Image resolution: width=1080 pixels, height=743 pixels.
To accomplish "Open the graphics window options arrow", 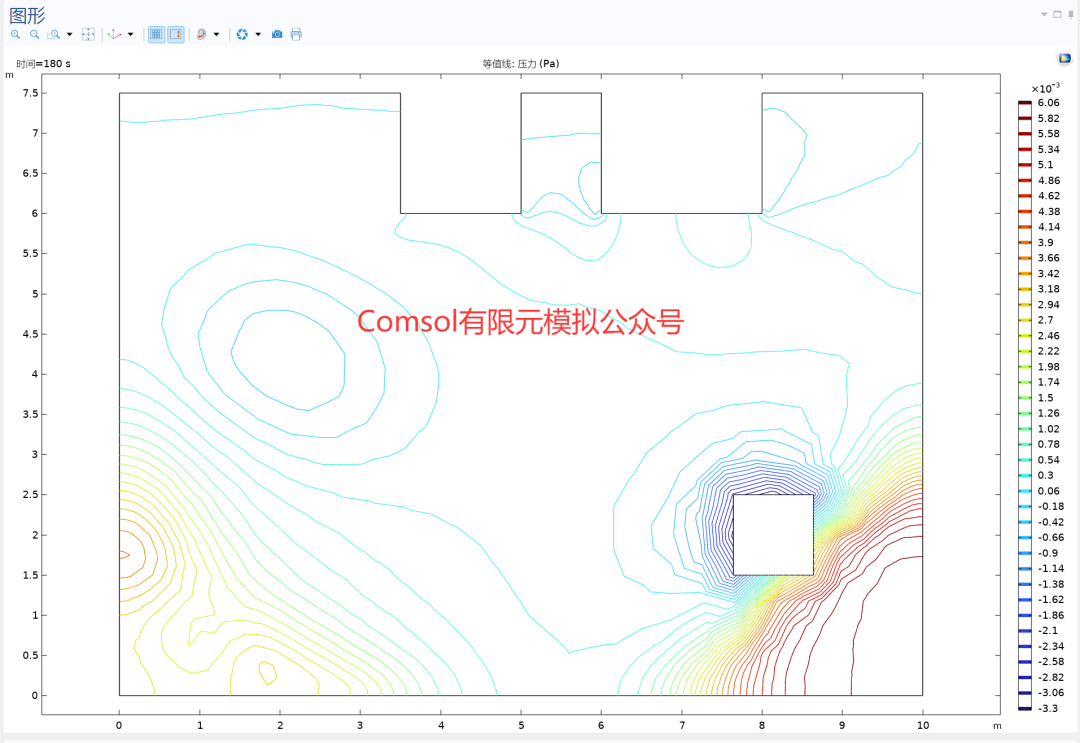I will [x=1044, y=14].
